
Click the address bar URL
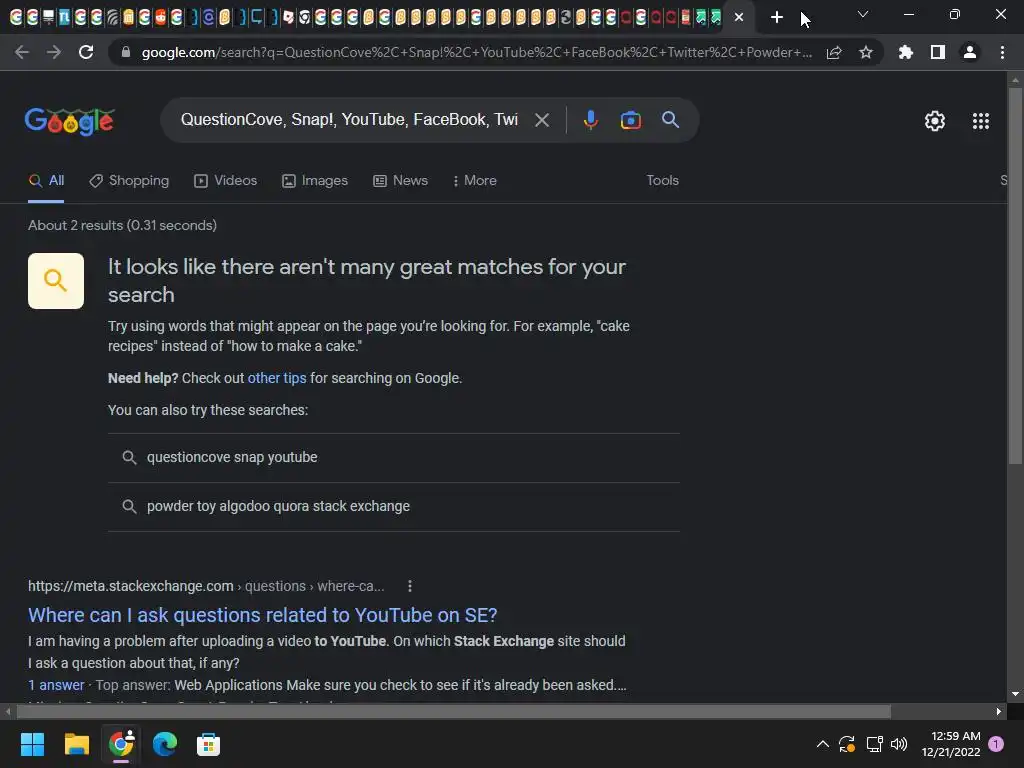(477, 52)
